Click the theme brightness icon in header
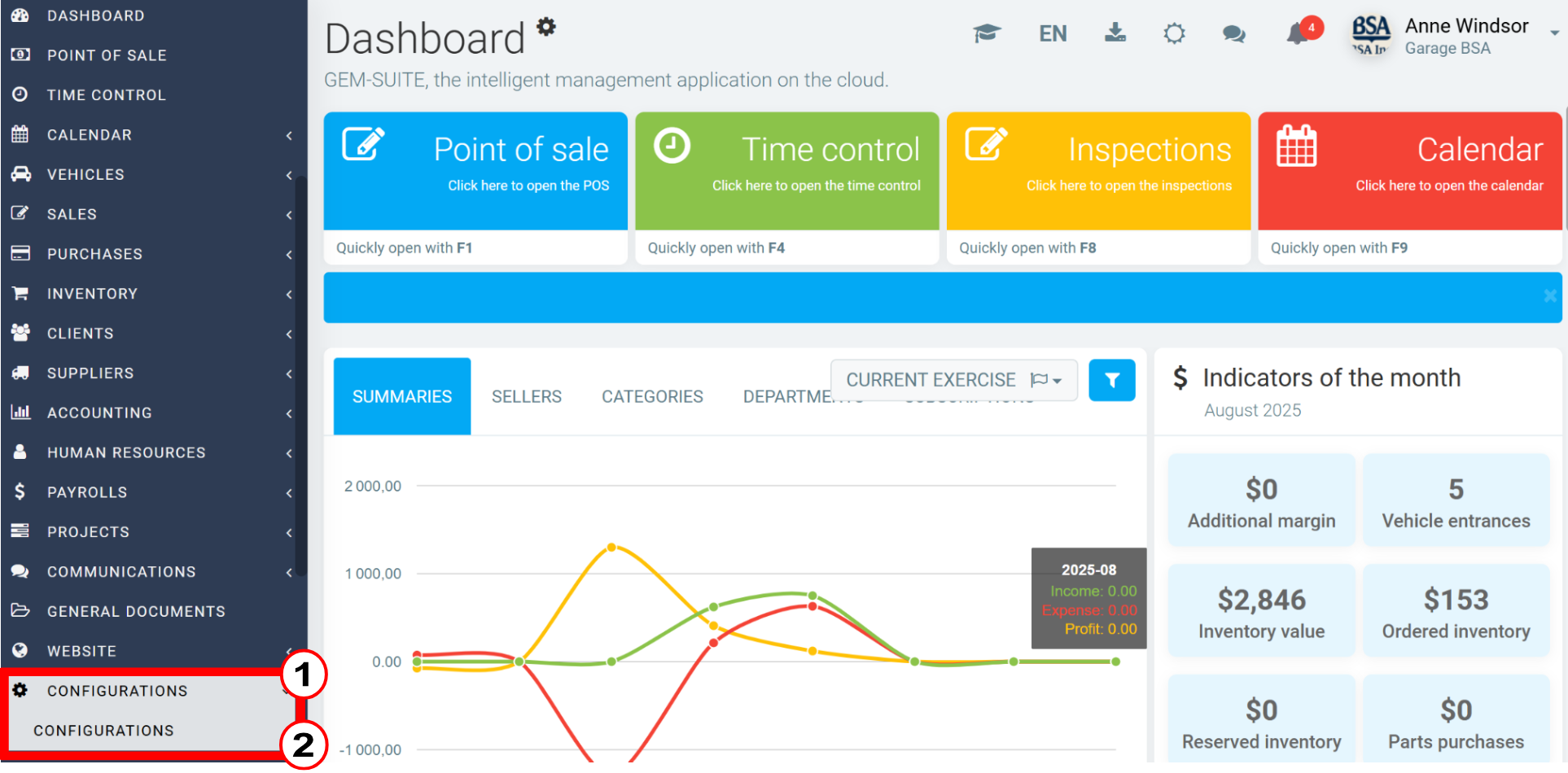Viewport: 1568px width, 773px height. coord(1174,33)
